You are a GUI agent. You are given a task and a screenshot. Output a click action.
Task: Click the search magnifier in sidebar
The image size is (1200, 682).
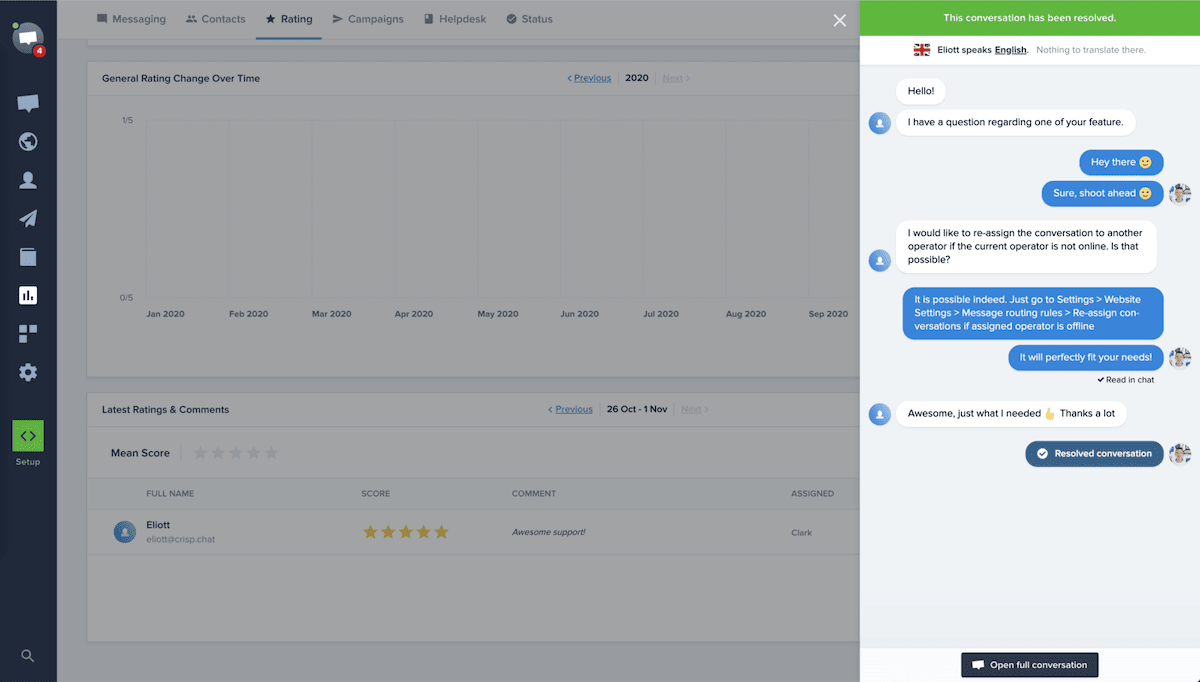pos(28,656)
